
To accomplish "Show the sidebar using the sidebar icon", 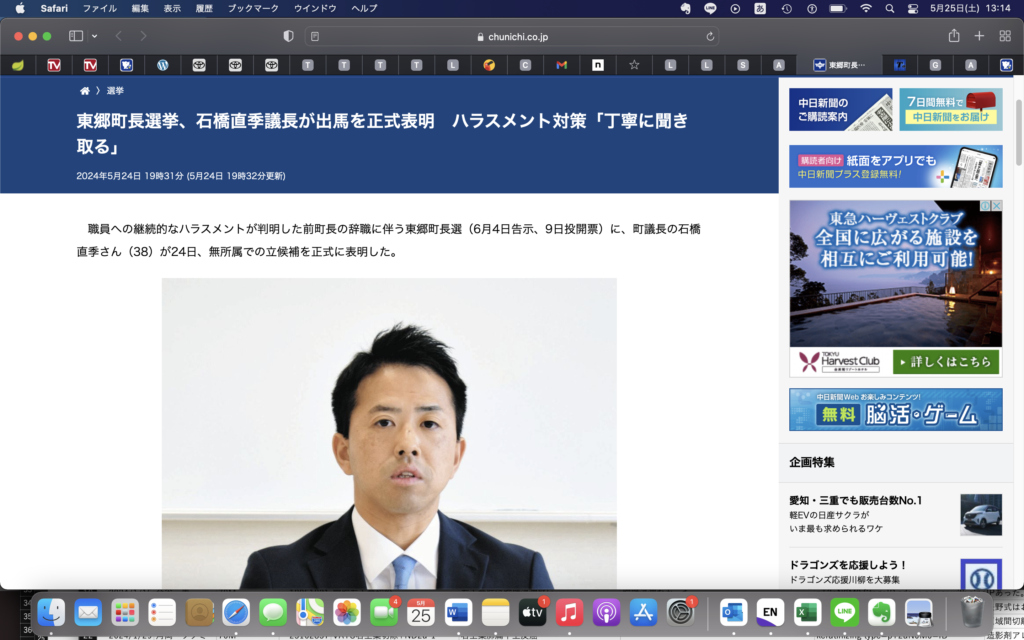I will (74, 36).
